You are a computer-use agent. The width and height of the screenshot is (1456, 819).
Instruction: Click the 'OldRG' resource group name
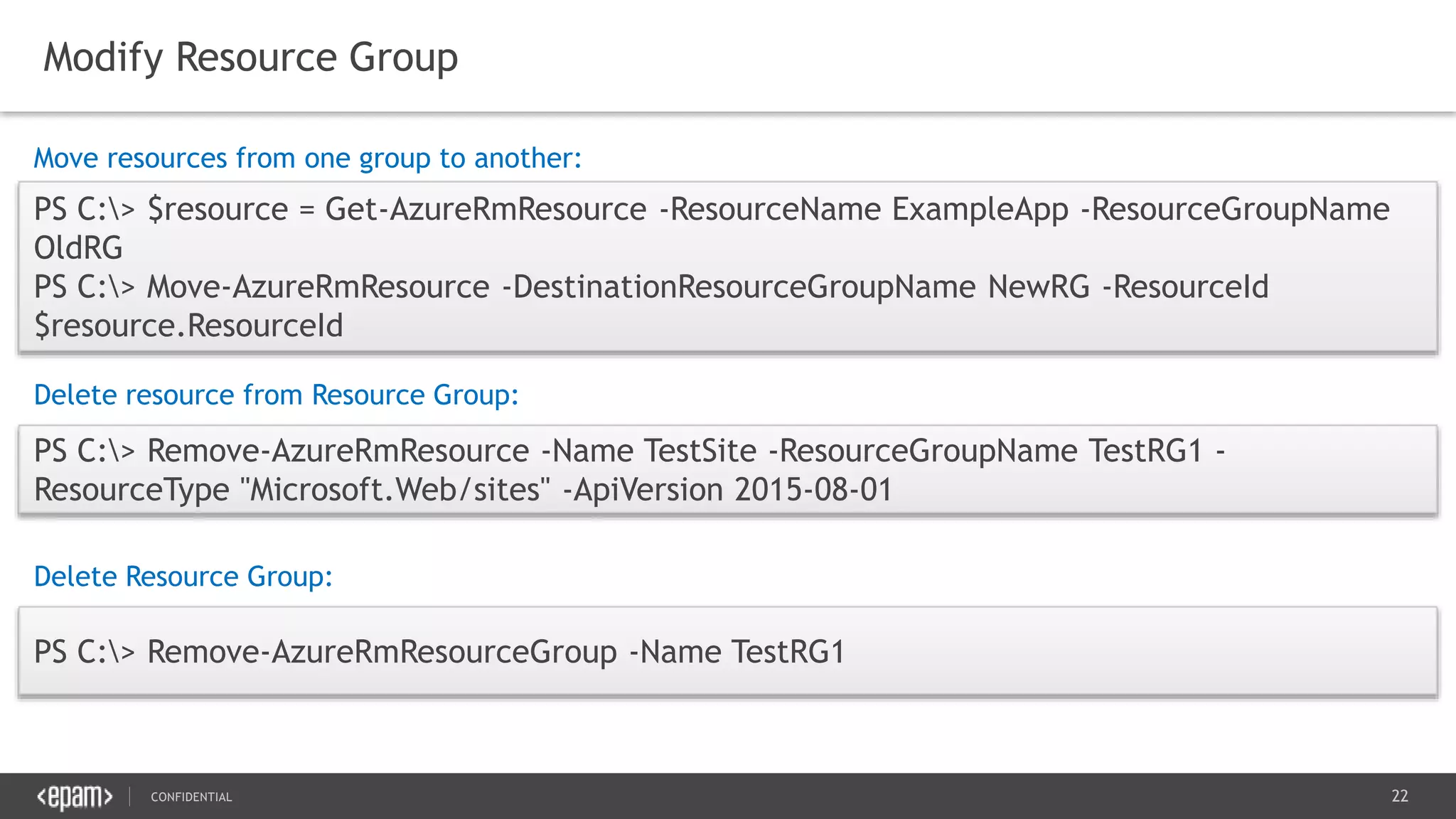[x=78, y=248]
